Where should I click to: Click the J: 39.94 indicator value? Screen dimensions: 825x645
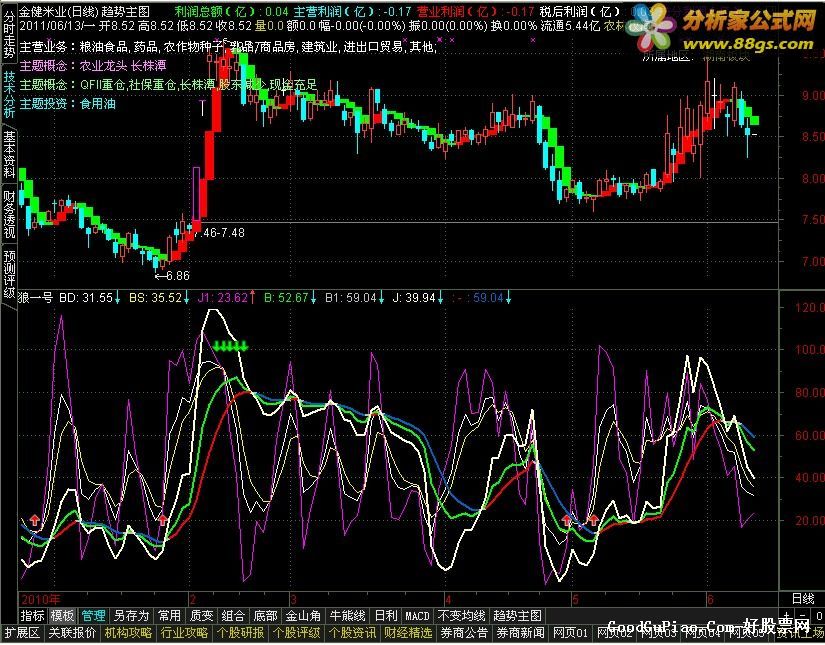tap(414, 298)
